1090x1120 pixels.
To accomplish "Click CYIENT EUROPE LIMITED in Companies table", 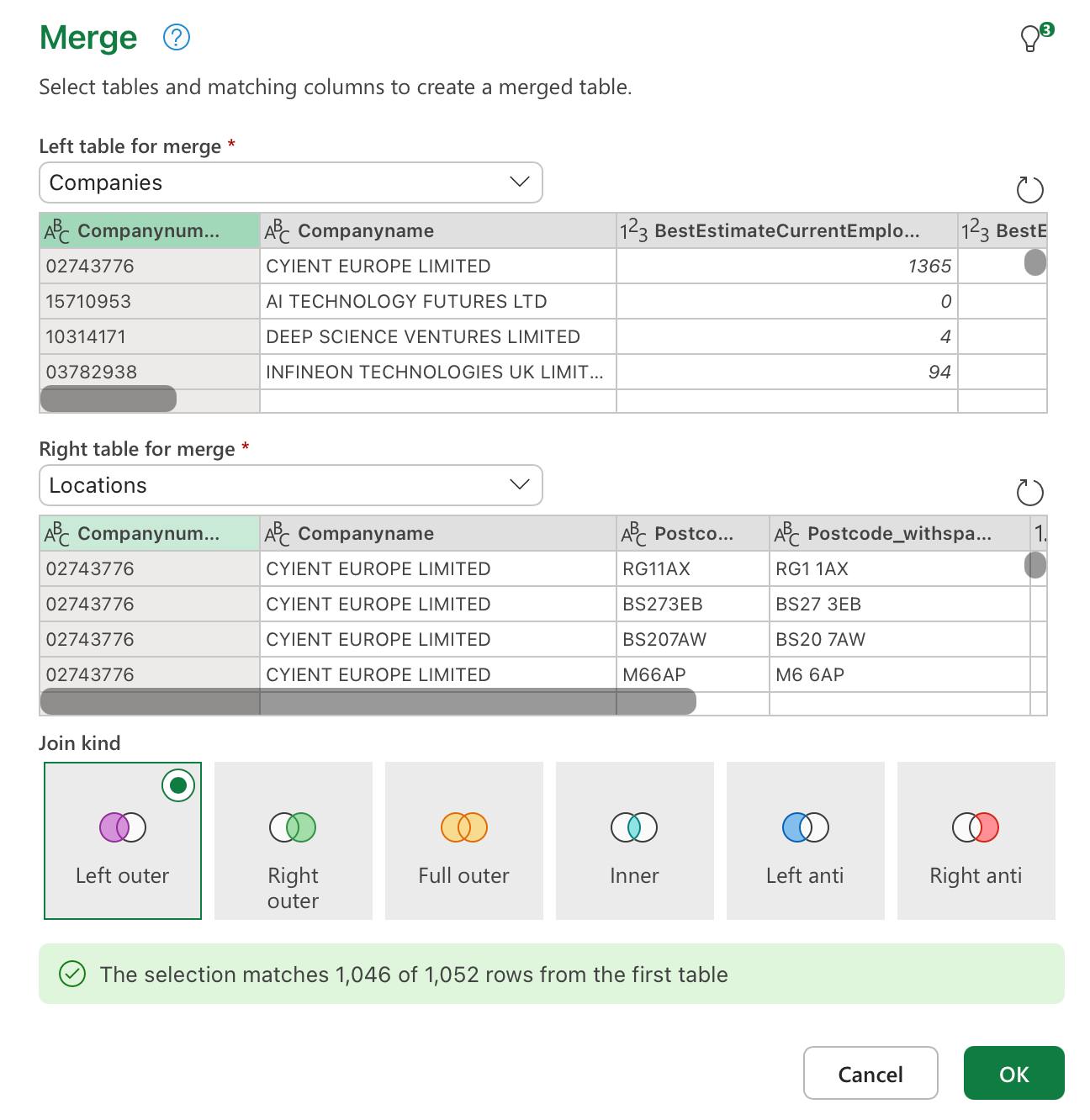I will [x=438, y=266].
